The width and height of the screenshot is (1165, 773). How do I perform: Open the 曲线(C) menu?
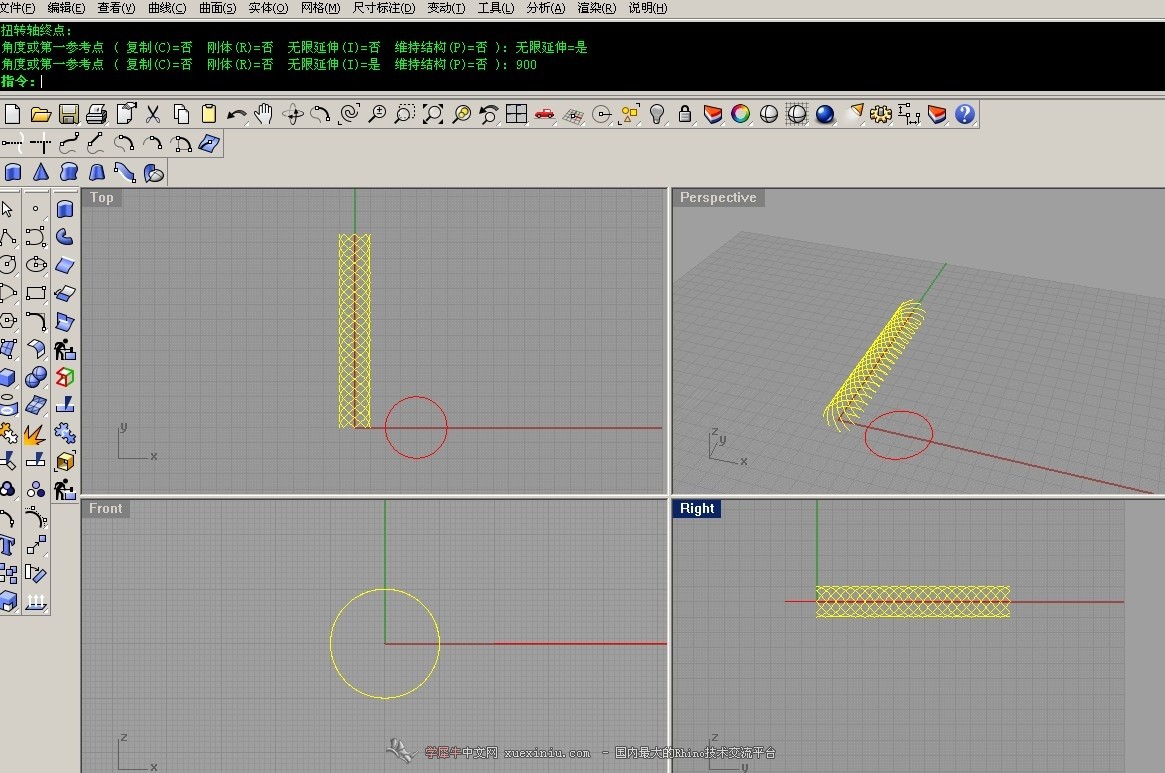[167, 8]
